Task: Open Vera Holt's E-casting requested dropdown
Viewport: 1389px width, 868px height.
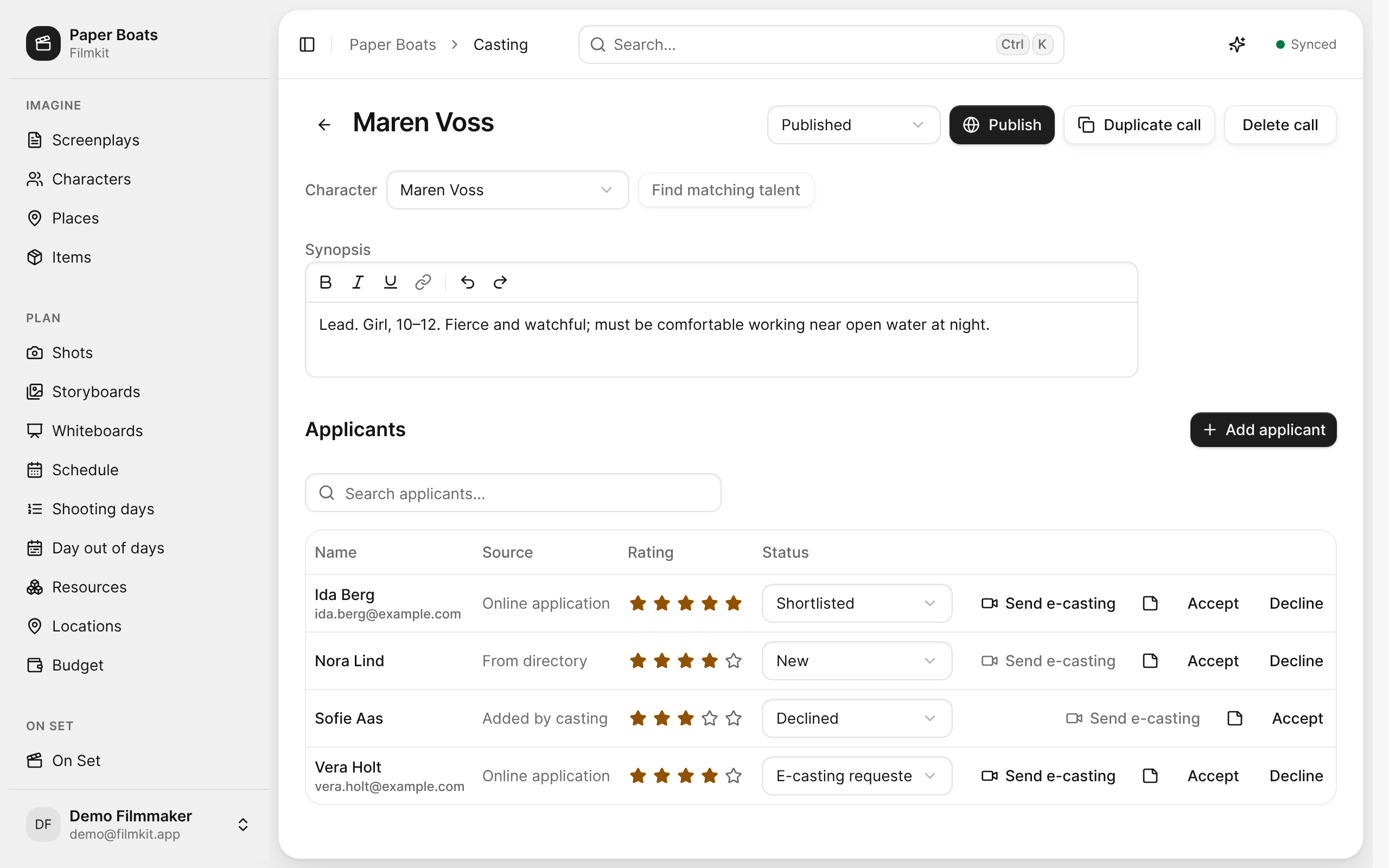Action: 857,776
